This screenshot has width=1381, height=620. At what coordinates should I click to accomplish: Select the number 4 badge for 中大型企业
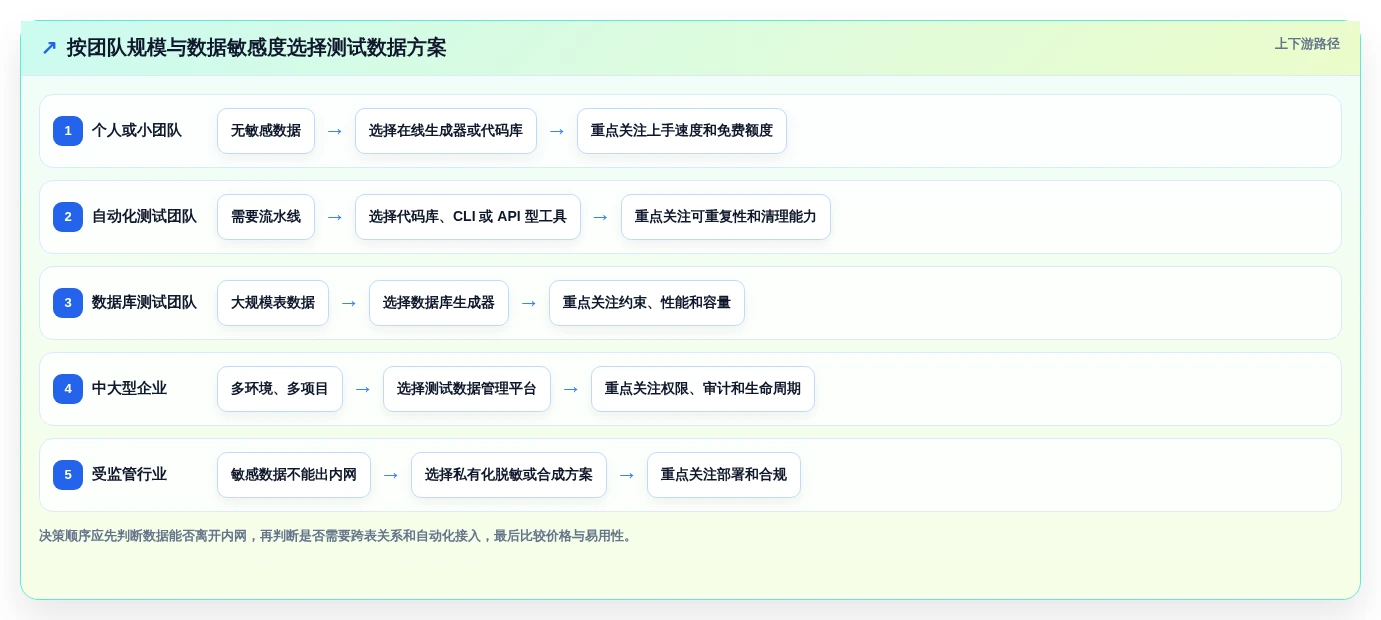pos(68,389)
